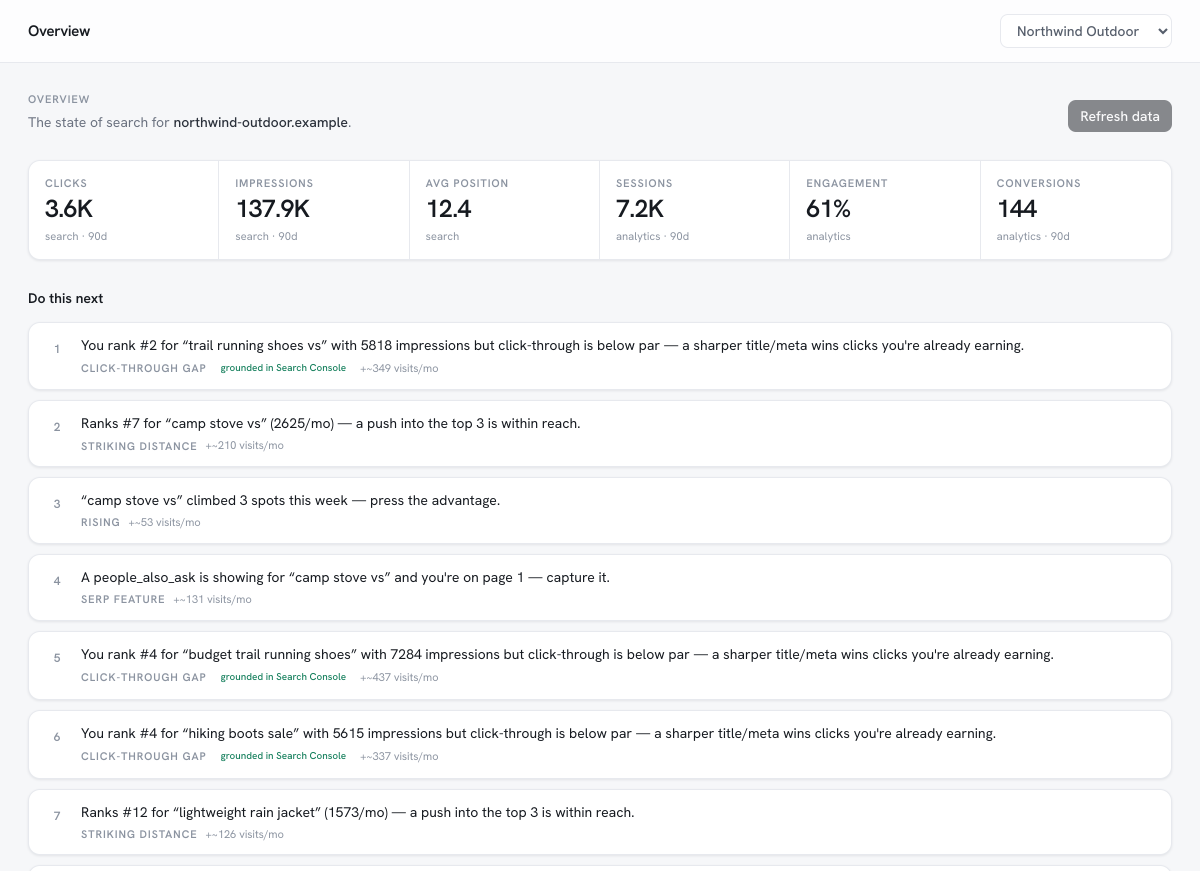1200x871 pixels.
Task: Select the Conversions 144 metric card
Action: click(x=1076, y=210)
